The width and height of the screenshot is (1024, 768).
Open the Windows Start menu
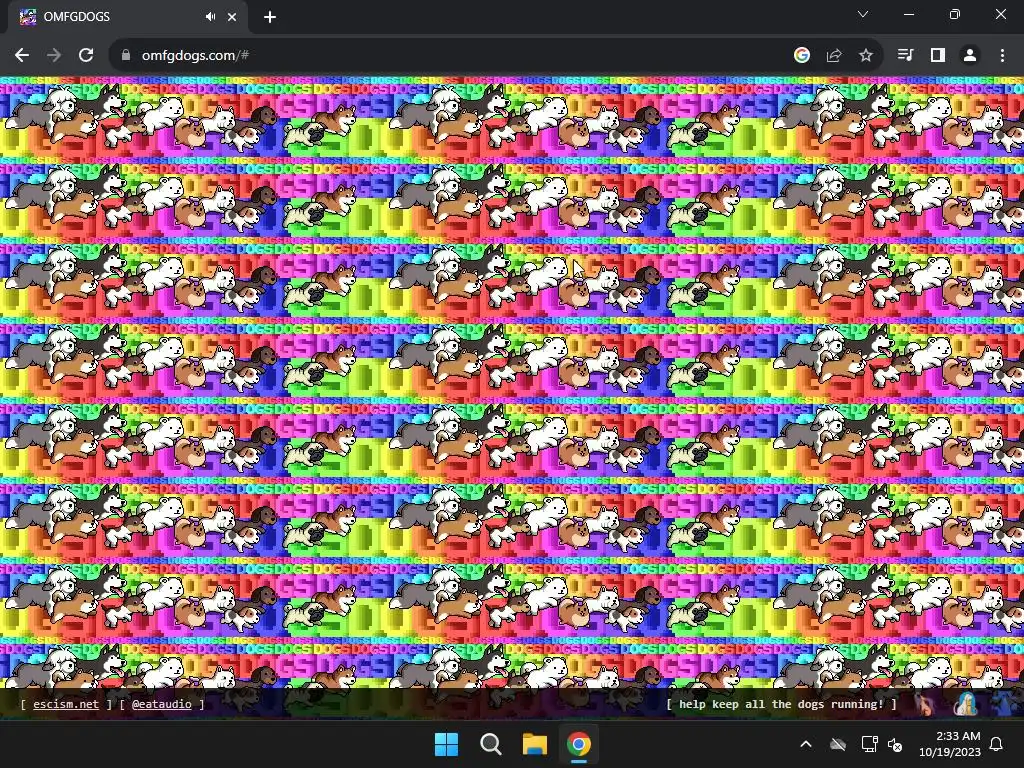[x=447, y=744]
